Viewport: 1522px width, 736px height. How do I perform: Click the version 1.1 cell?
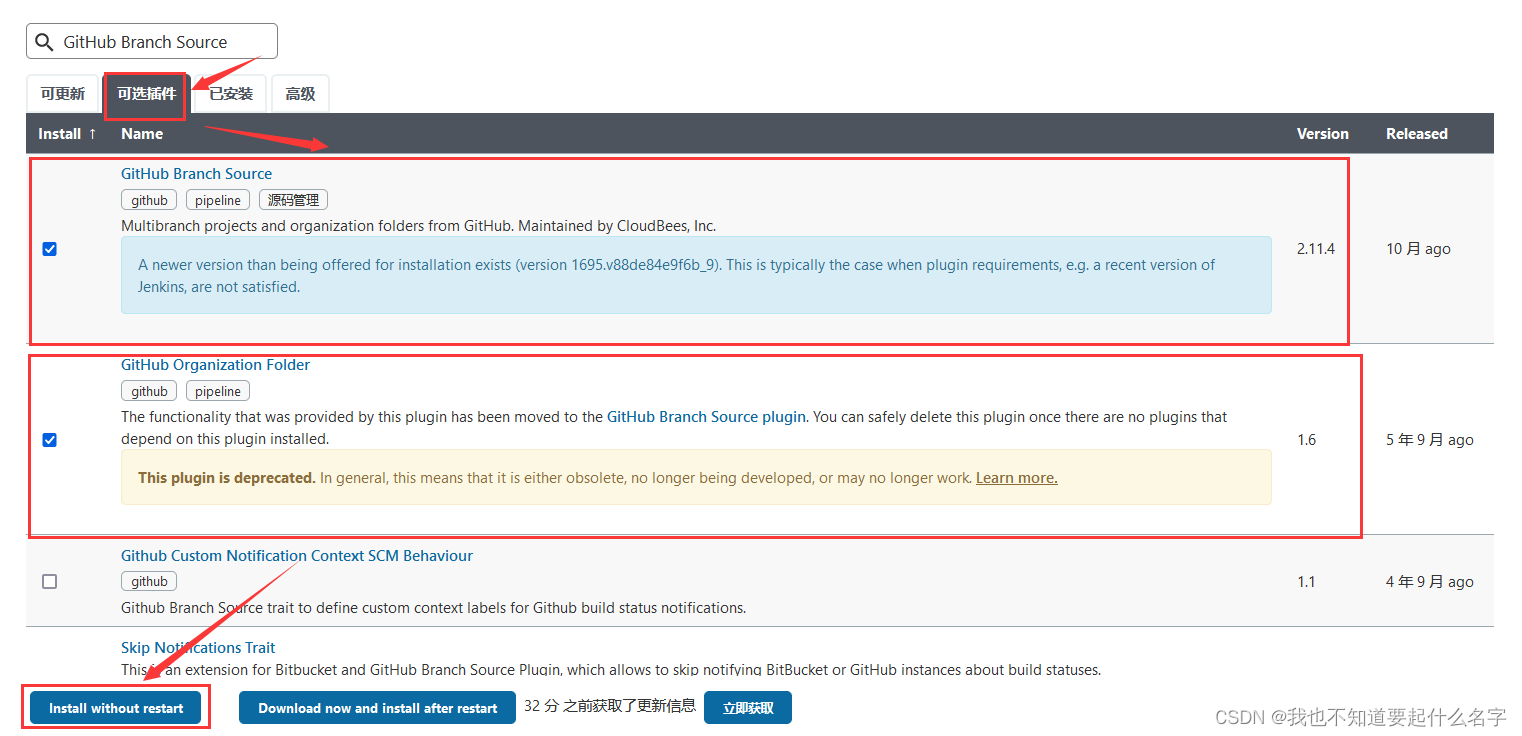click(1306, 581)
